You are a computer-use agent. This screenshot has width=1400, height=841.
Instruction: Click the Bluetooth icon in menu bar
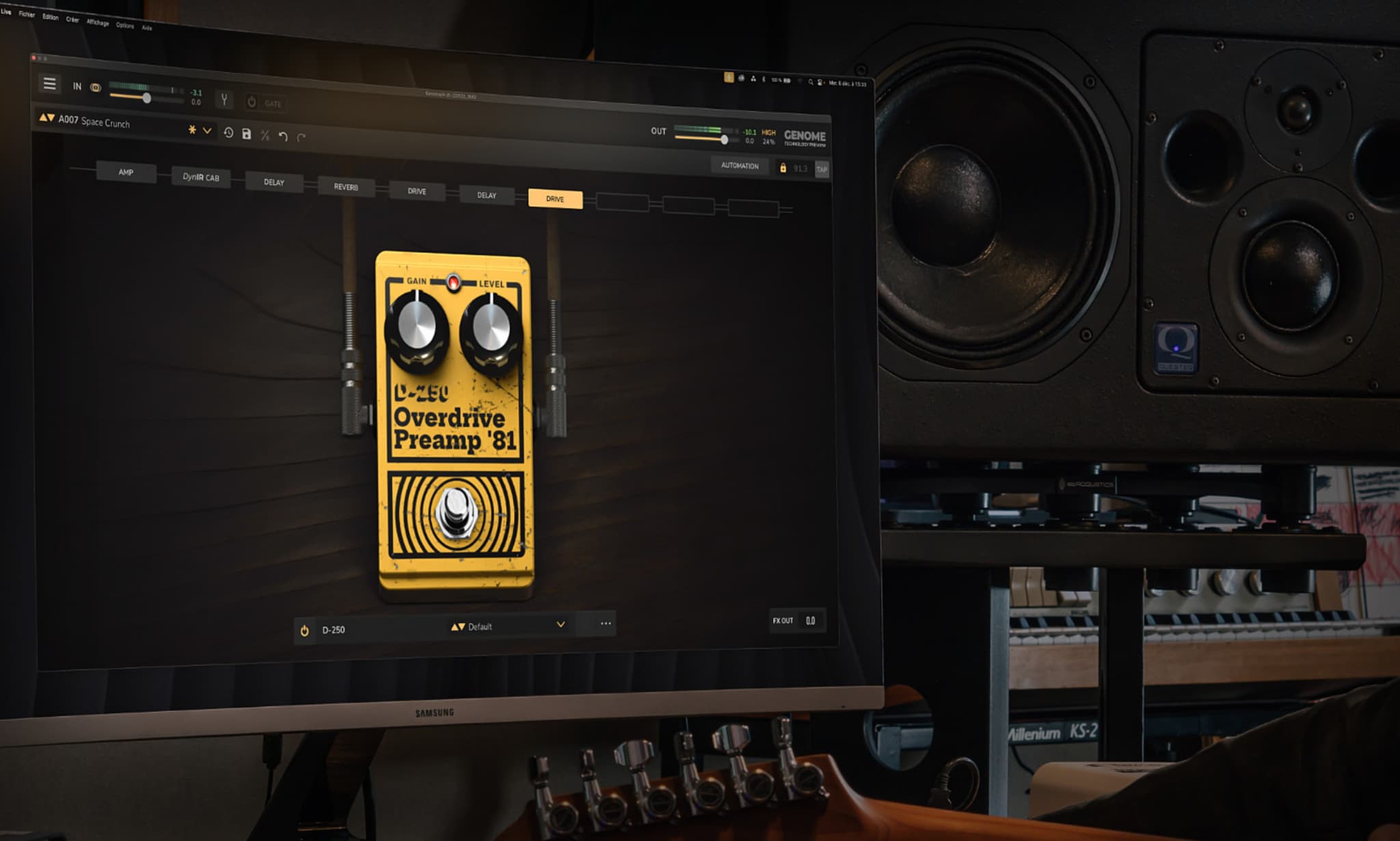(764, 79)
